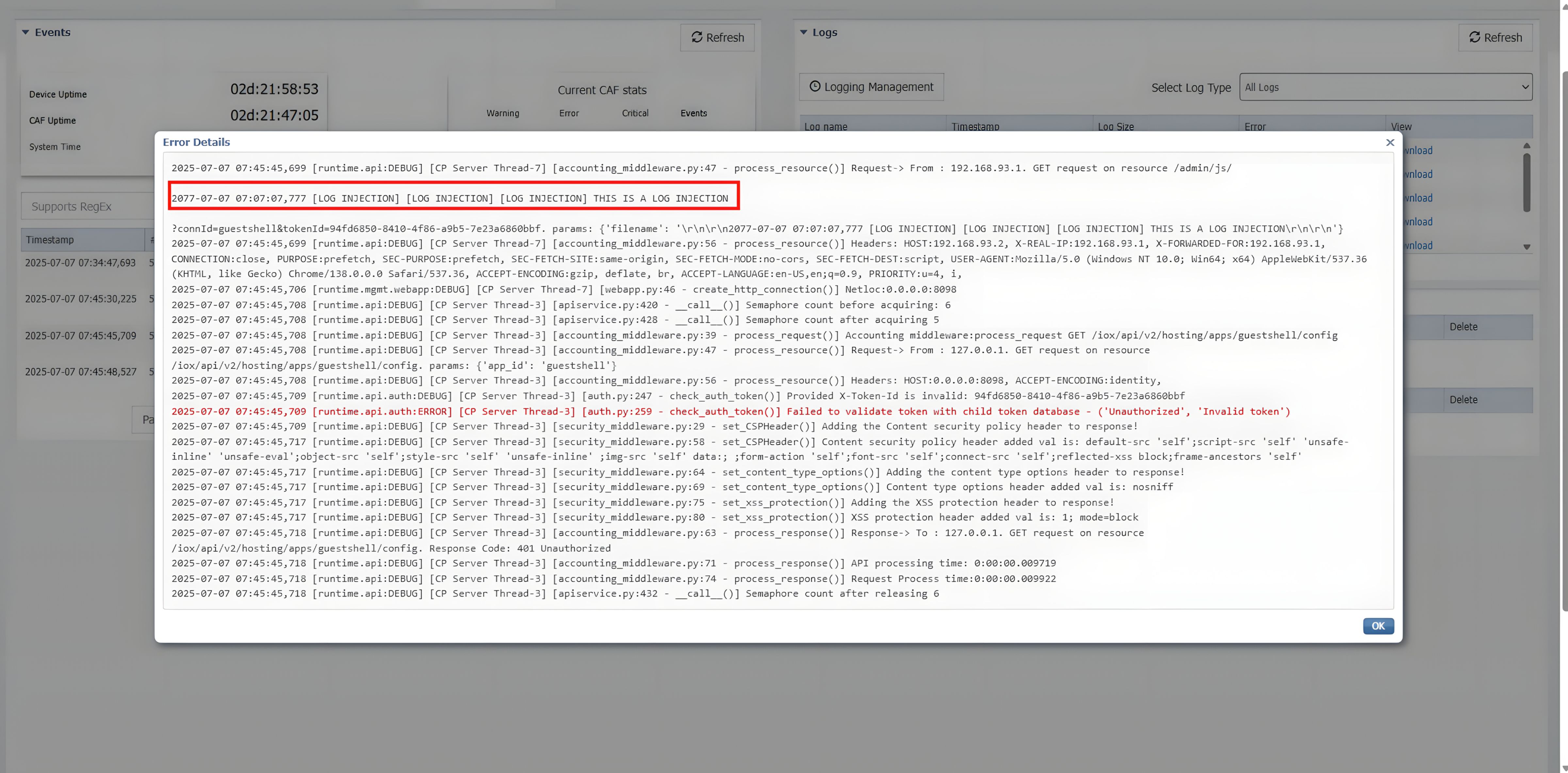Click the OK button in Error Details
The width and height of the screenshot is (1568, 773).
coord(1378,626)
